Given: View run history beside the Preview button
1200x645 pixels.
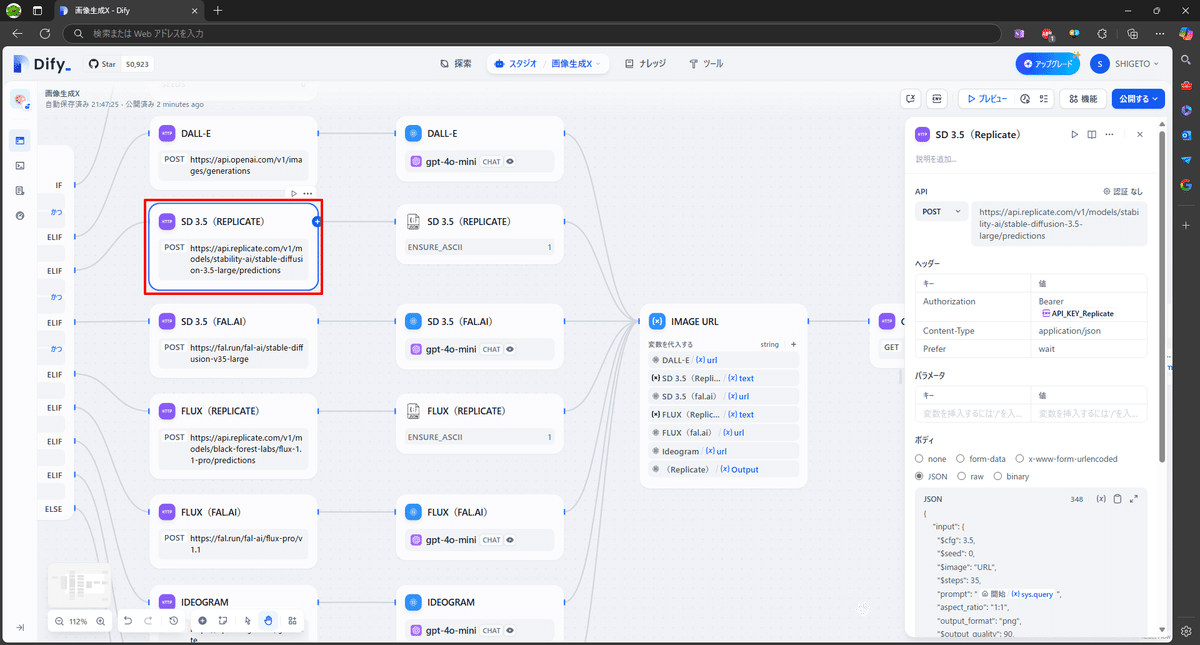Looking at the screenshot, I should [x=1025, y=99].
